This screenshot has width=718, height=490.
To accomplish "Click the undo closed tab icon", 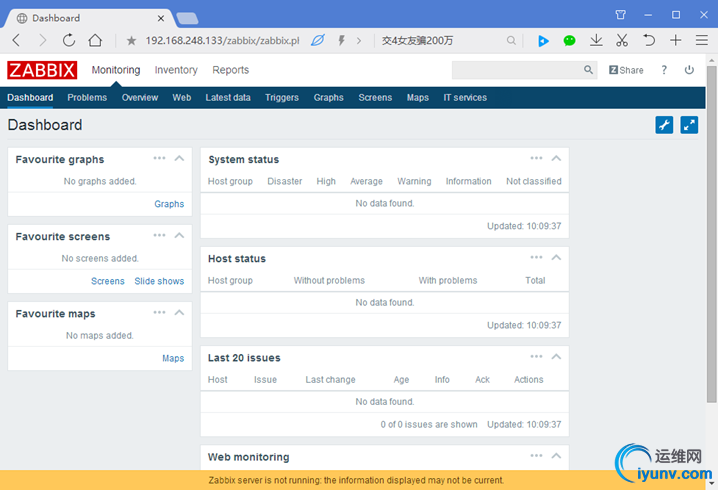I will point(648,40).
